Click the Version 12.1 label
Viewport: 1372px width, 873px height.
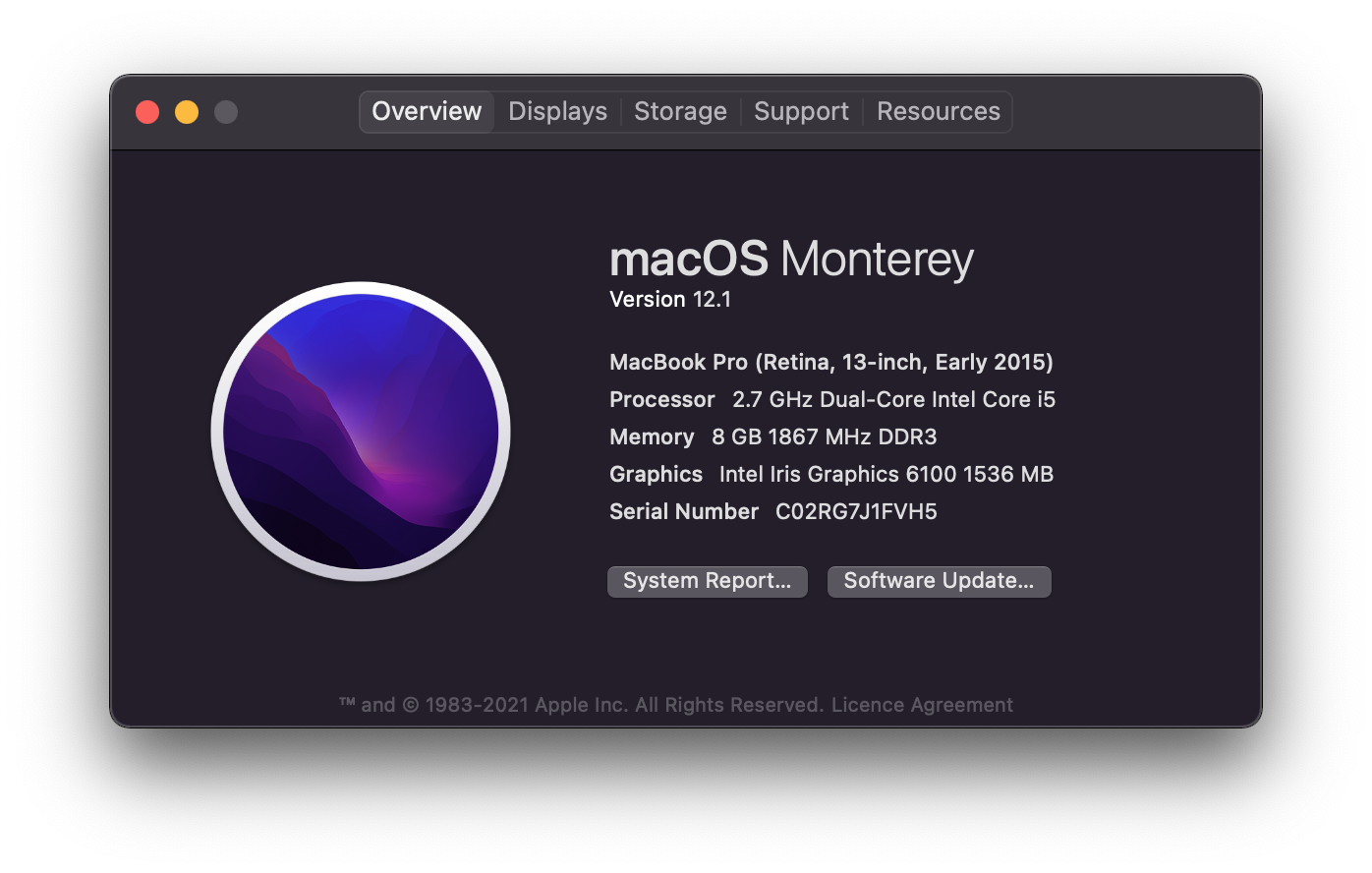pos(671,299)
